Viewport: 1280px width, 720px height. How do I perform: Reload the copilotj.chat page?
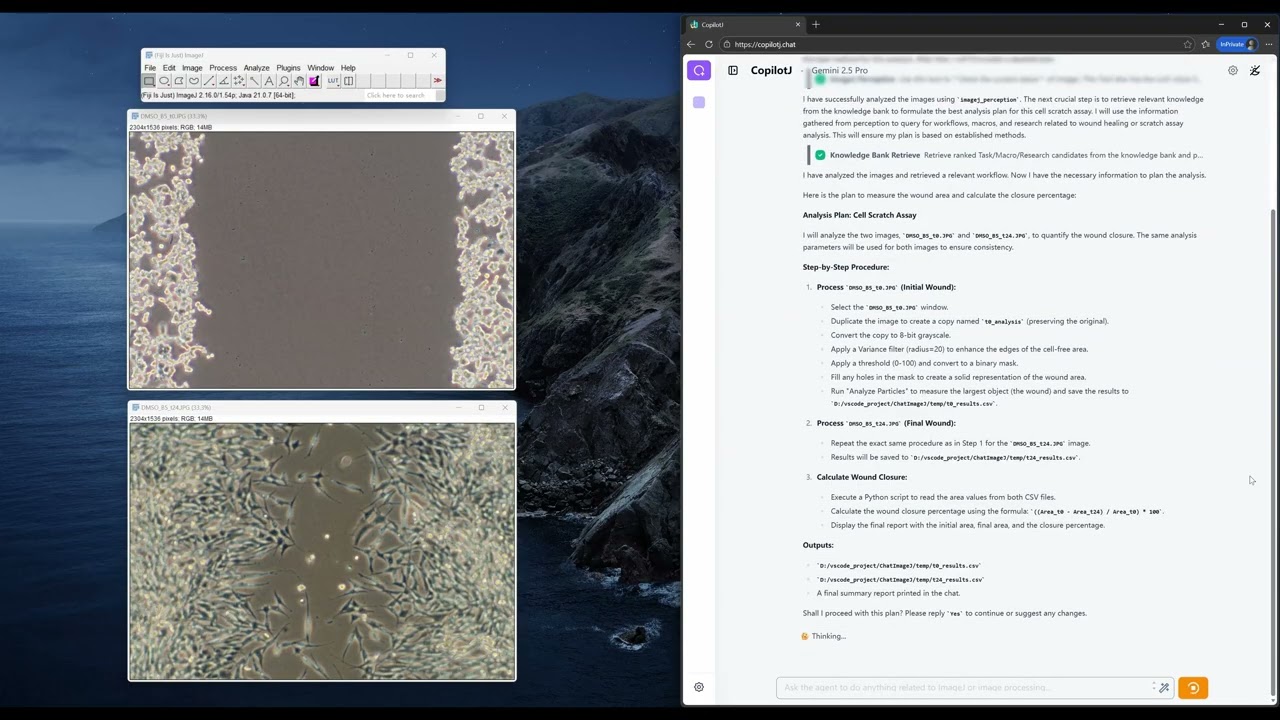709,44
